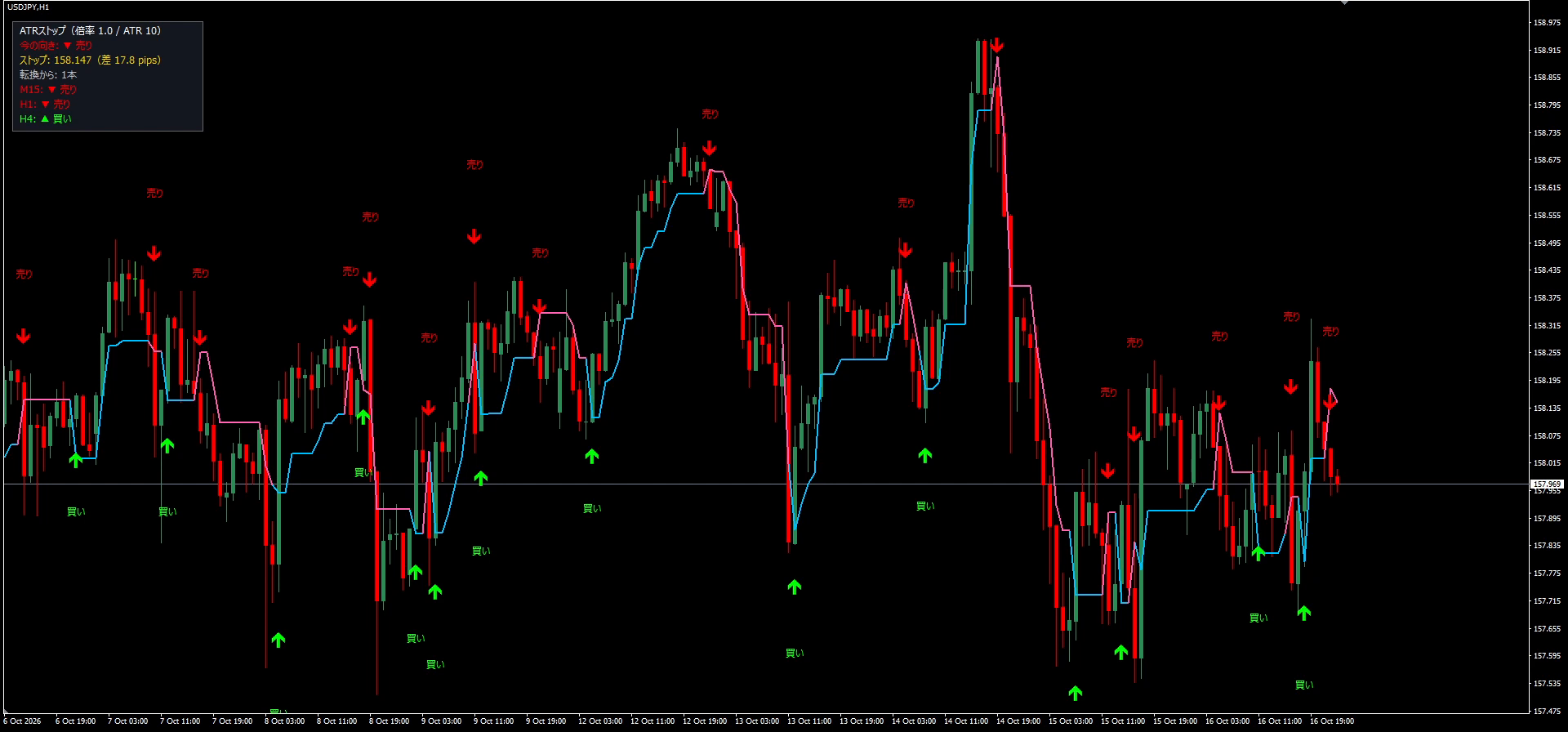
Task: Click time axis label 15 Oct 11:00
Action: pos(1123,721)
